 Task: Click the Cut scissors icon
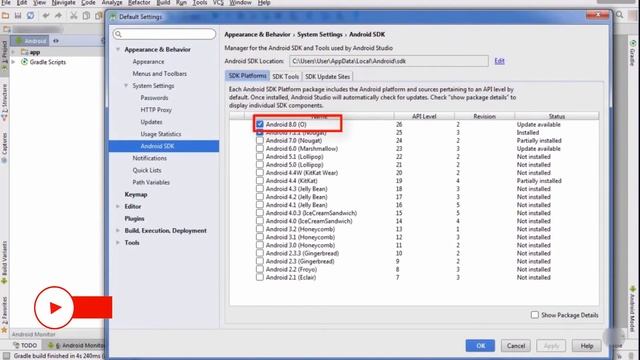pos(73,16)
